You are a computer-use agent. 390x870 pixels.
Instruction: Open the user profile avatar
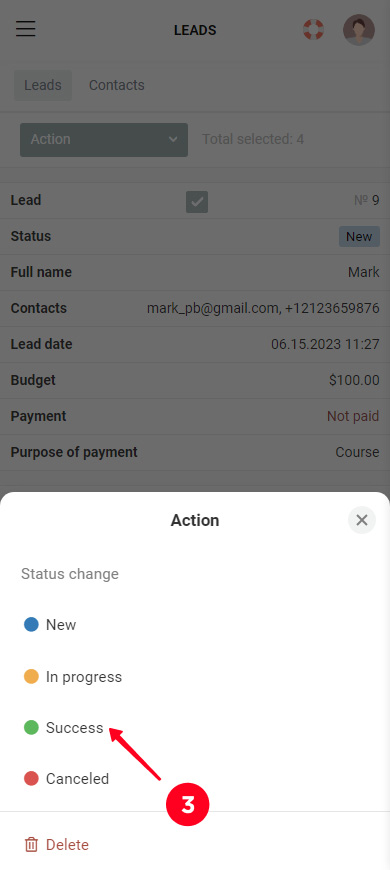pos(359,29)
